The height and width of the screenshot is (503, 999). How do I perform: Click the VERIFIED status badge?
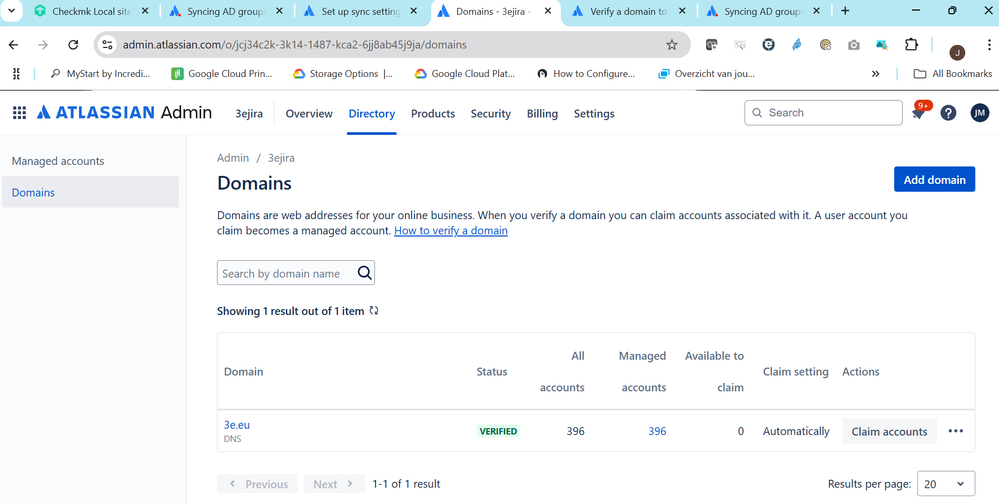[498, 431]
